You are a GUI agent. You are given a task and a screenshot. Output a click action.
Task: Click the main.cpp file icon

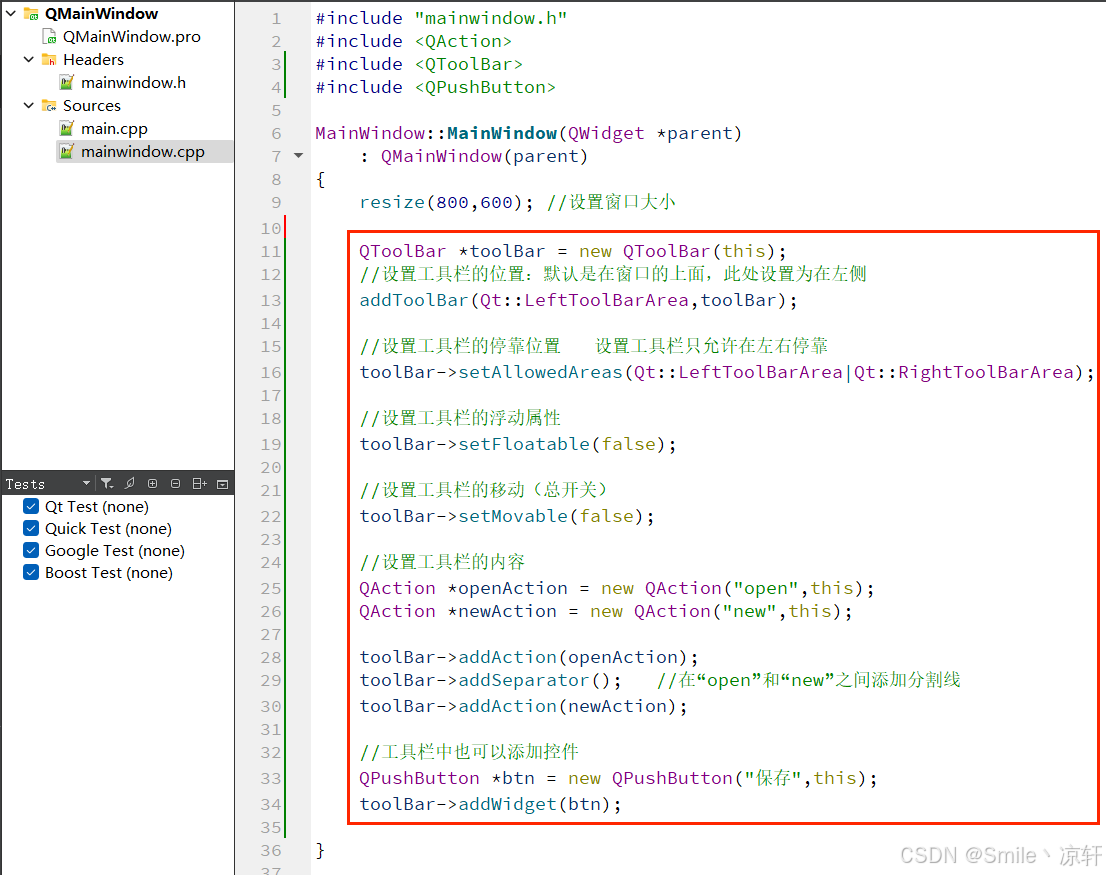click(x=67, y=128)
